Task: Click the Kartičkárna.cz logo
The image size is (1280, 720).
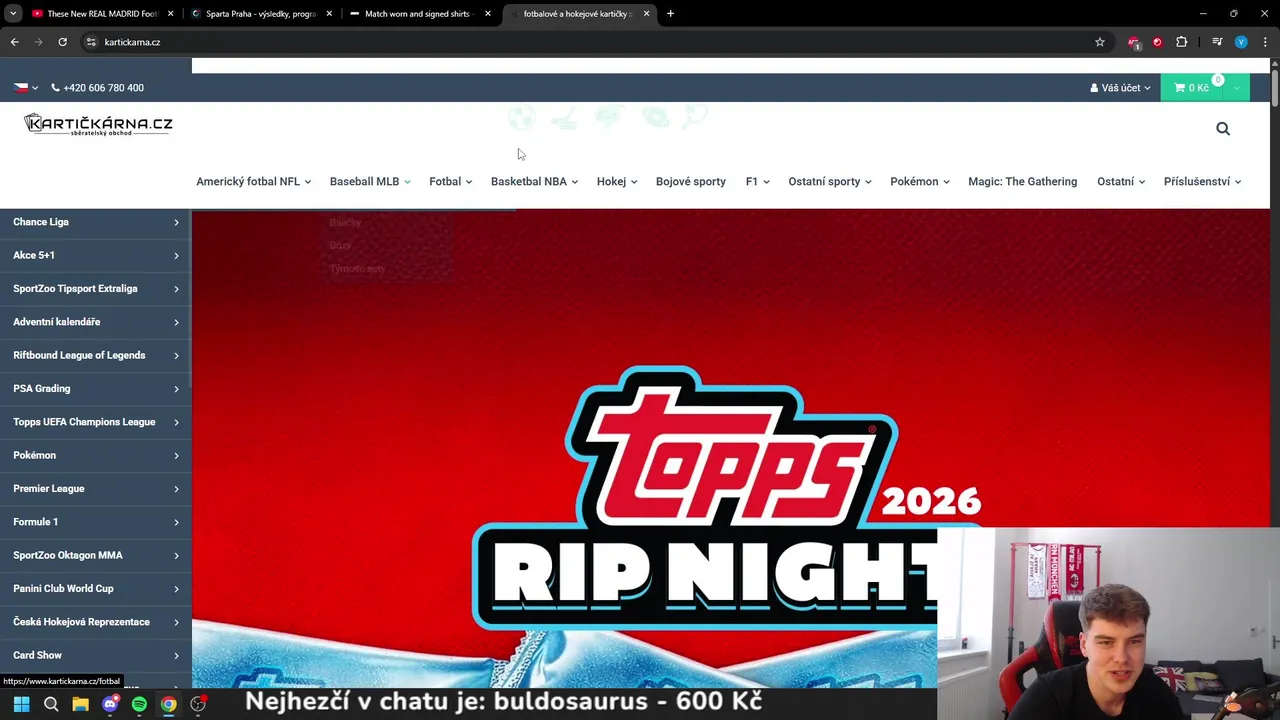Action: click(98, 124)
